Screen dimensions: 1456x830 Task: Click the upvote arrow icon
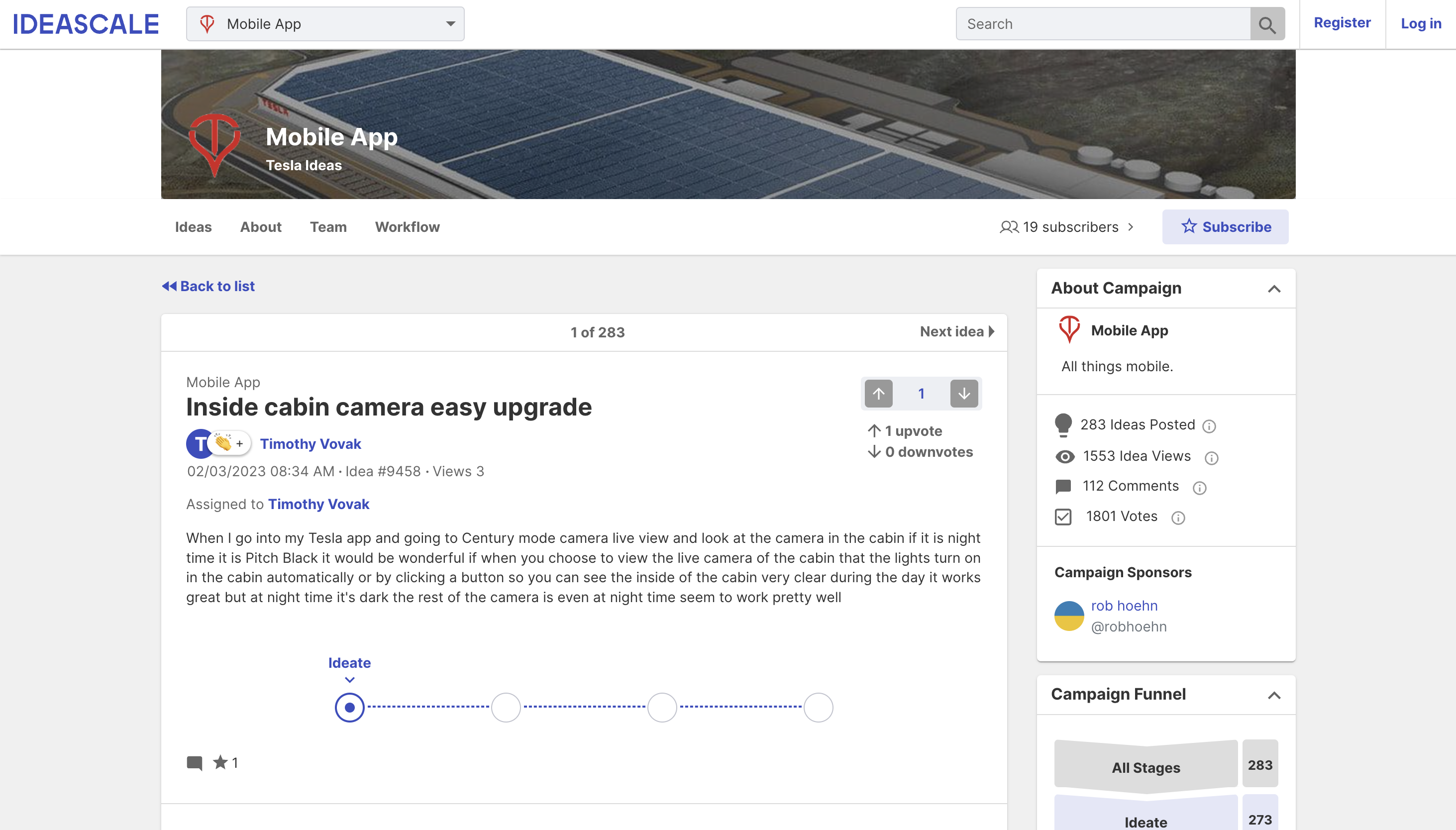pyautogui.click(x=879, y=393)
